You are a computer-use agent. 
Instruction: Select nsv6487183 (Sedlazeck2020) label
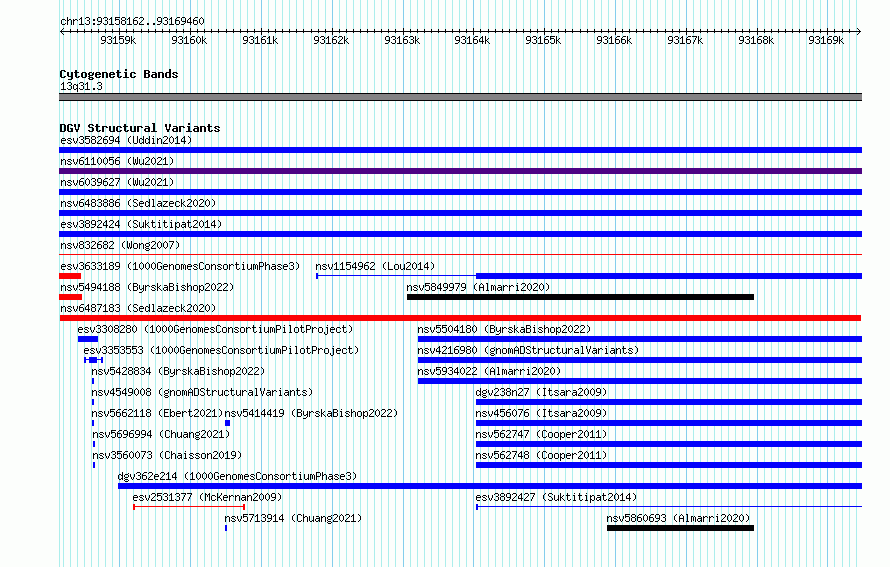tap(138, 308)
